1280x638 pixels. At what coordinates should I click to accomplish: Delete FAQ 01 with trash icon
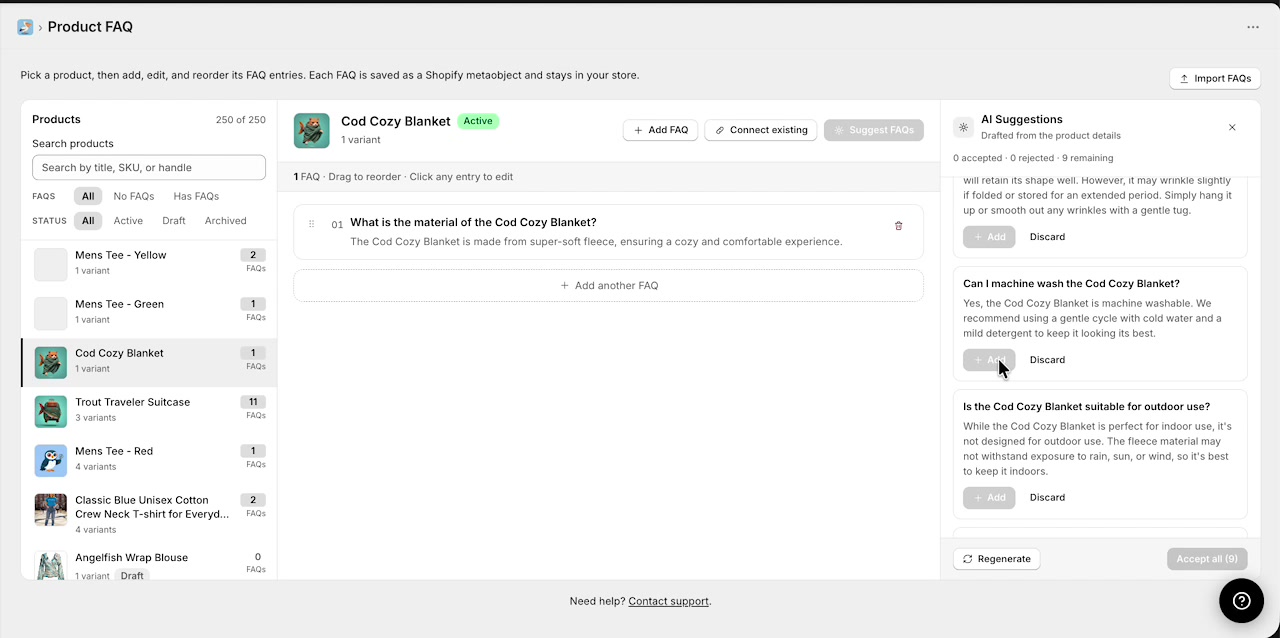point(898,226)
